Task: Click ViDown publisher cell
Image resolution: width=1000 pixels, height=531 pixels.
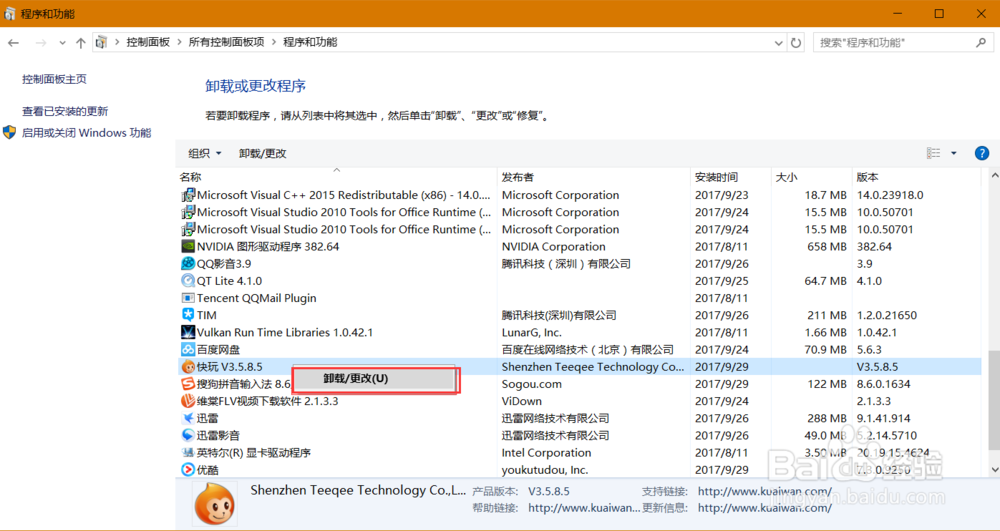Action: point(522,402)
